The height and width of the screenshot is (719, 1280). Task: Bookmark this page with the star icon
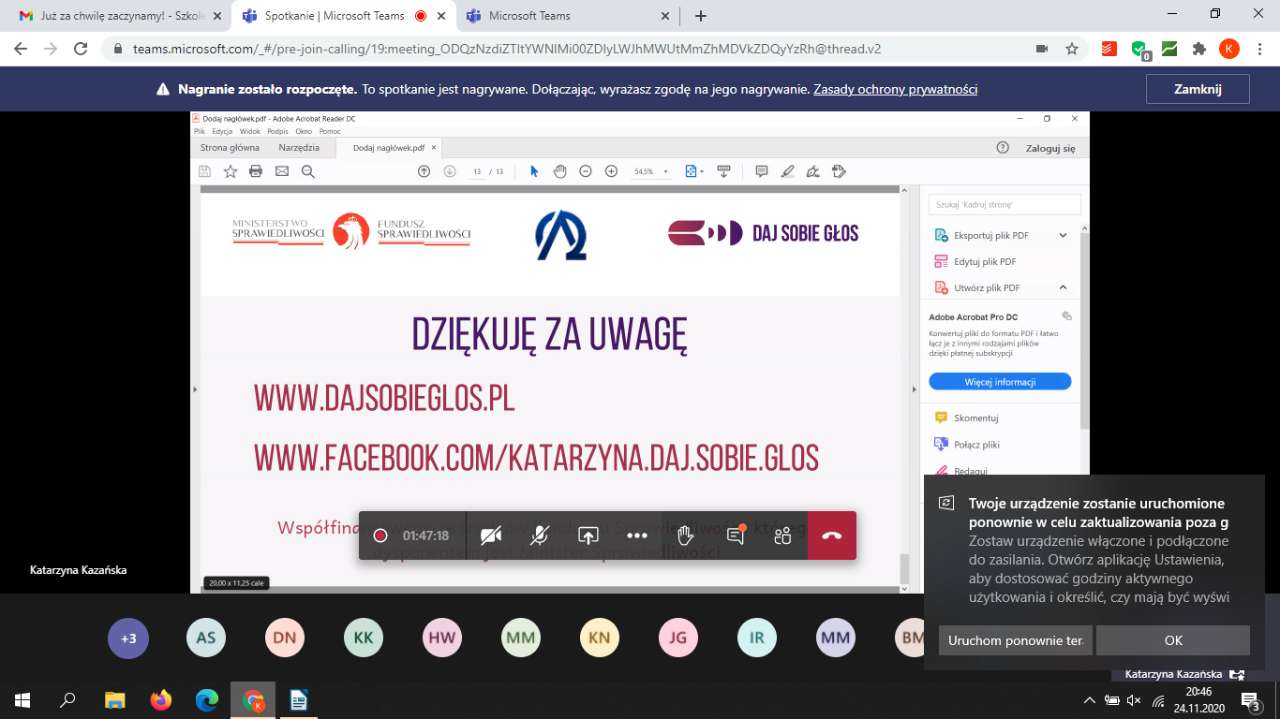tap(1072, 48)
